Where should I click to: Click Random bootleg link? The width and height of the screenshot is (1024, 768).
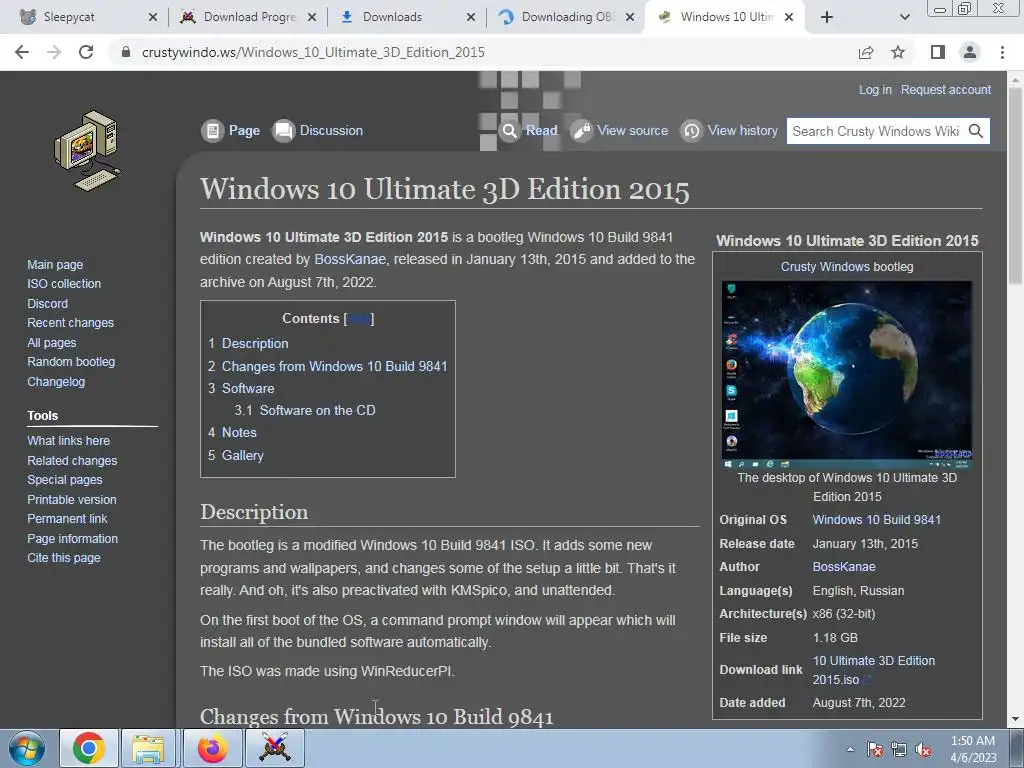click(x=71, y=362)
